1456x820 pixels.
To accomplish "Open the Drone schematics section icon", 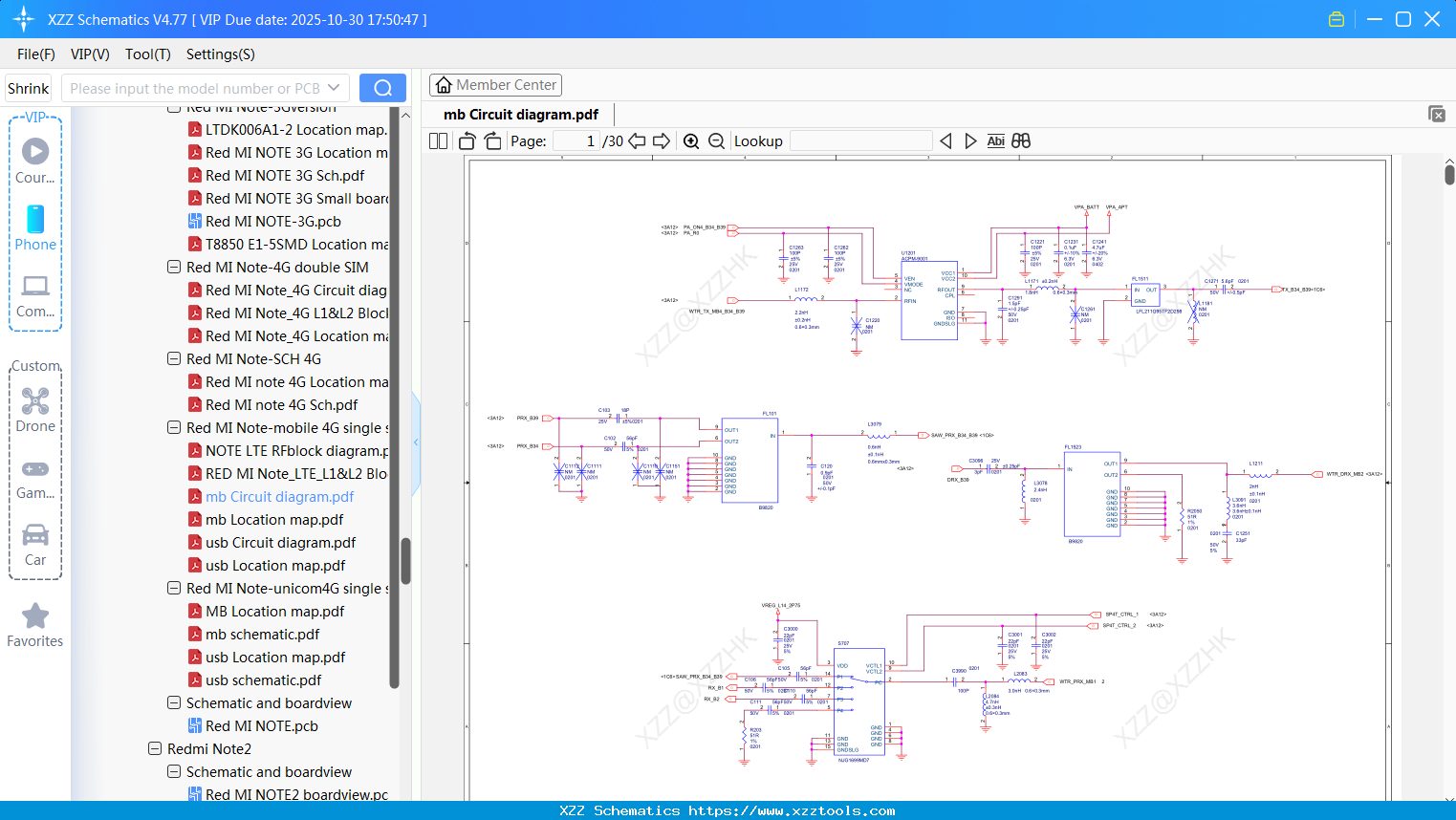I will point(35,401).
